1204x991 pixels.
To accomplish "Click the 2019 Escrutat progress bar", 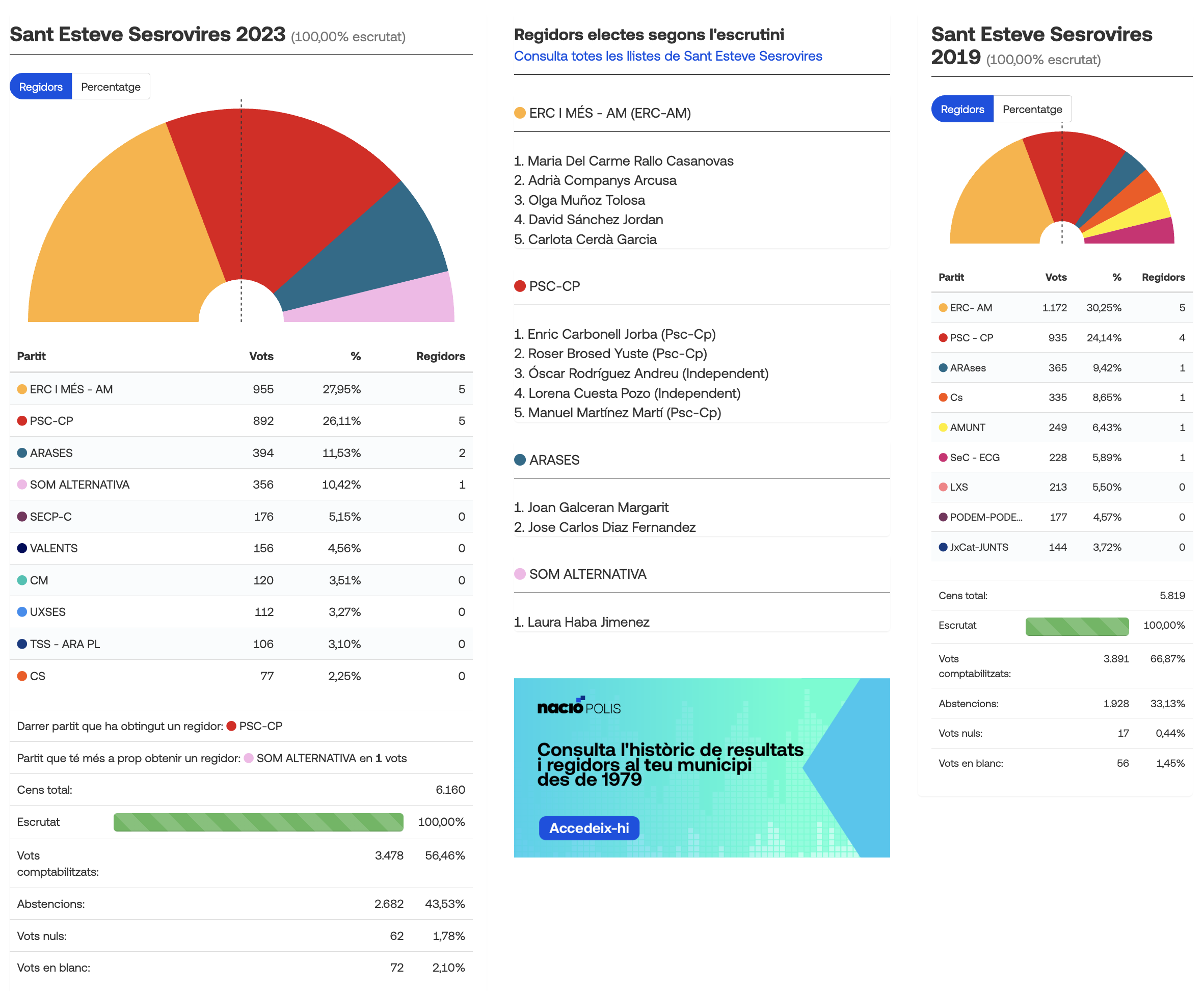I will click(1076, 626).
